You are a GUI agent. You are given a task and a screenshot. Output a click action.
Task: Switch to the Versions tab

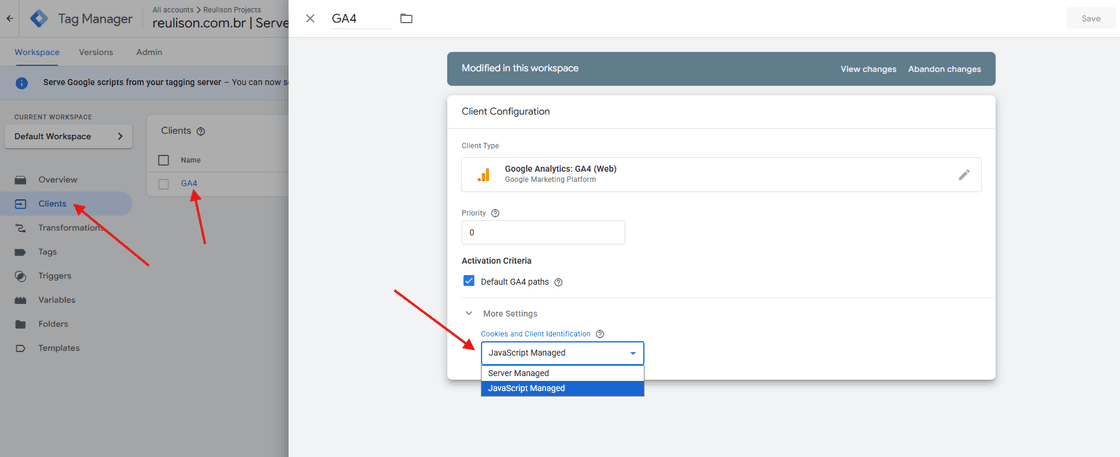pos(96,52)
